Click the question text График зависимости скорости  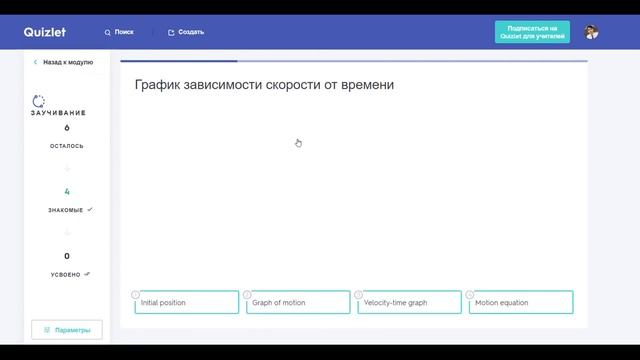coord(264,84)
